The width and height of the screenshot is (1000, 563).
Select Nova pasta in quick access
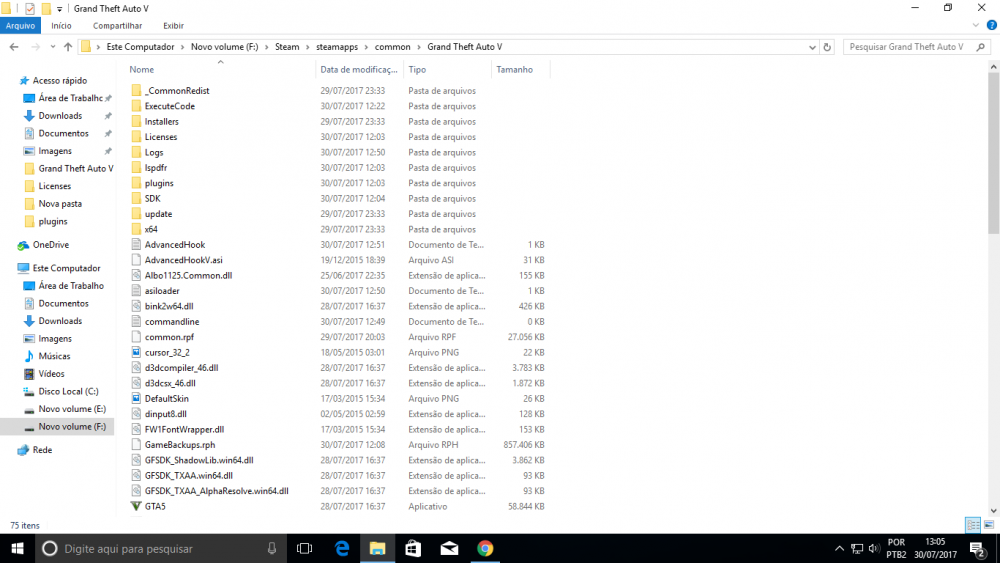tap(60, 203)
